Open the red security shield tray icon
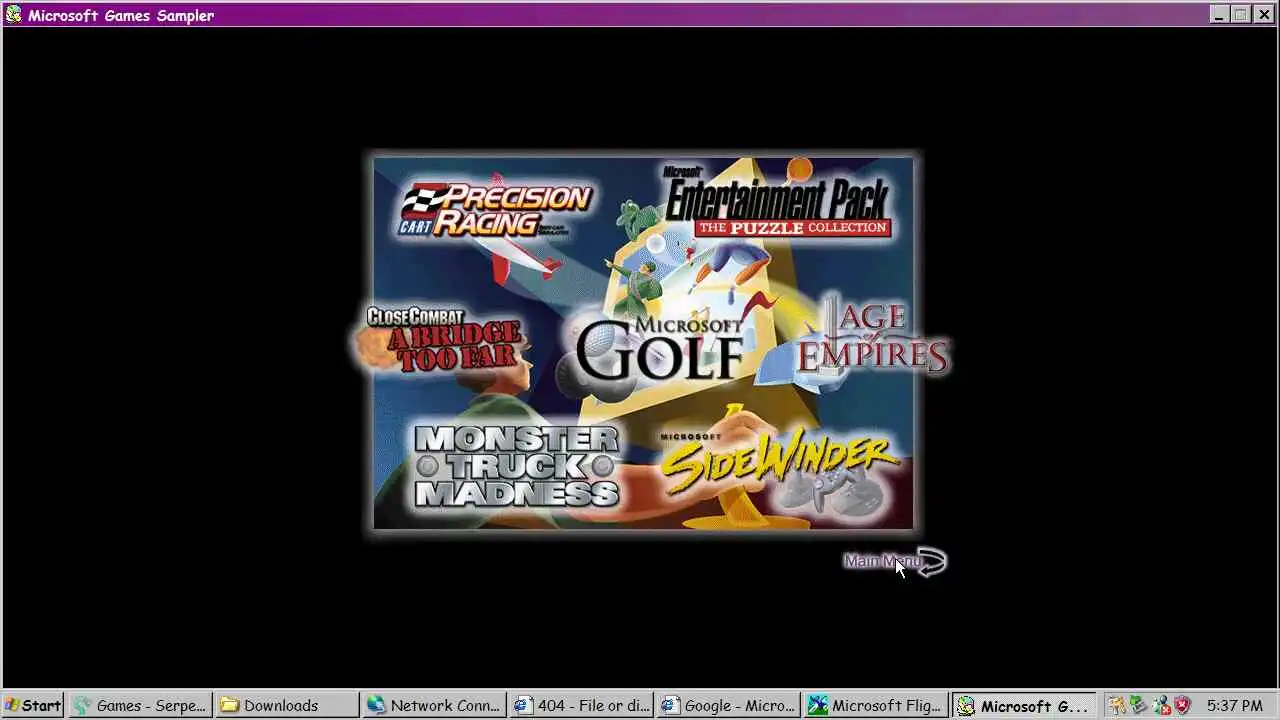This screenshot has height=720, width=1280. (x=1182, y=706)
